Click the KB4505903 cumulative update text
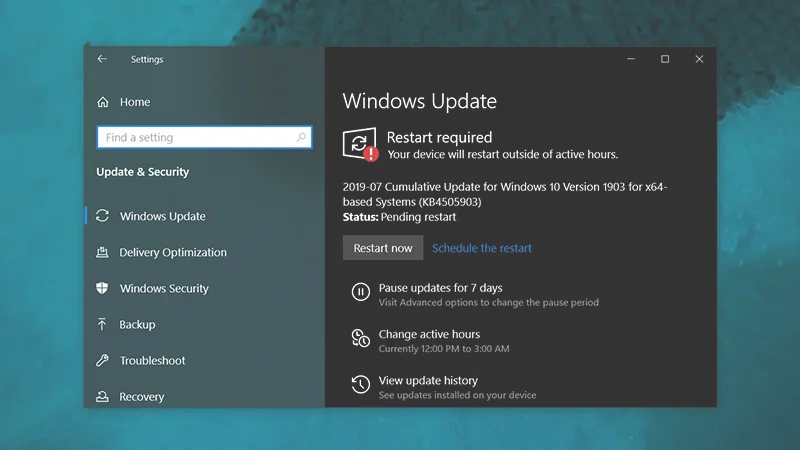This screenshot has width=800, height=450. click(505, 194)
